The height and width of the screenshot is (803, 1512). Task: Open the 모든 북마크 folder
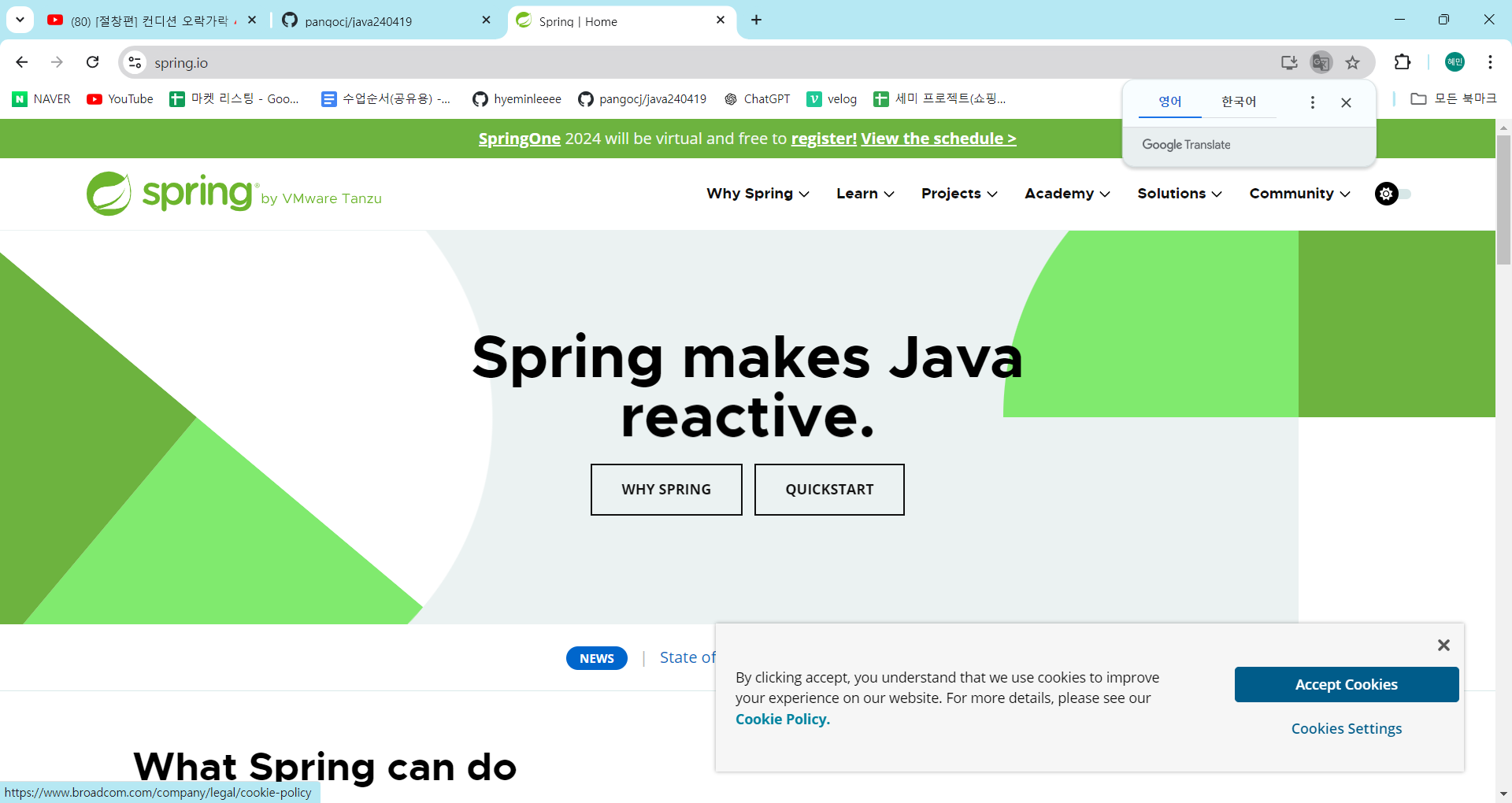[x=1453, y=98]
